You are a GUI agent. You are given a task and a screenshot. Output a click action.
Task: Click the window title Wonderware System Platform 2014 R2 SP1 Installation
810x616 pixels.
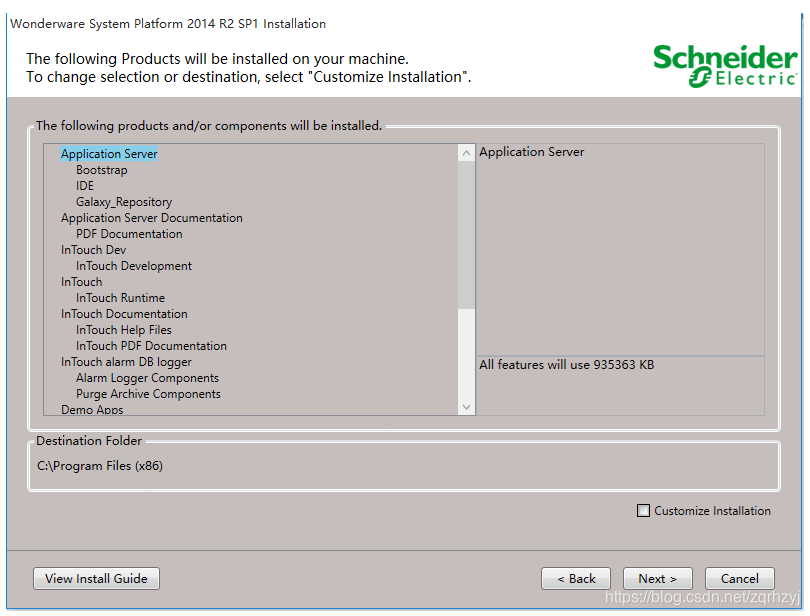(168, 24)
